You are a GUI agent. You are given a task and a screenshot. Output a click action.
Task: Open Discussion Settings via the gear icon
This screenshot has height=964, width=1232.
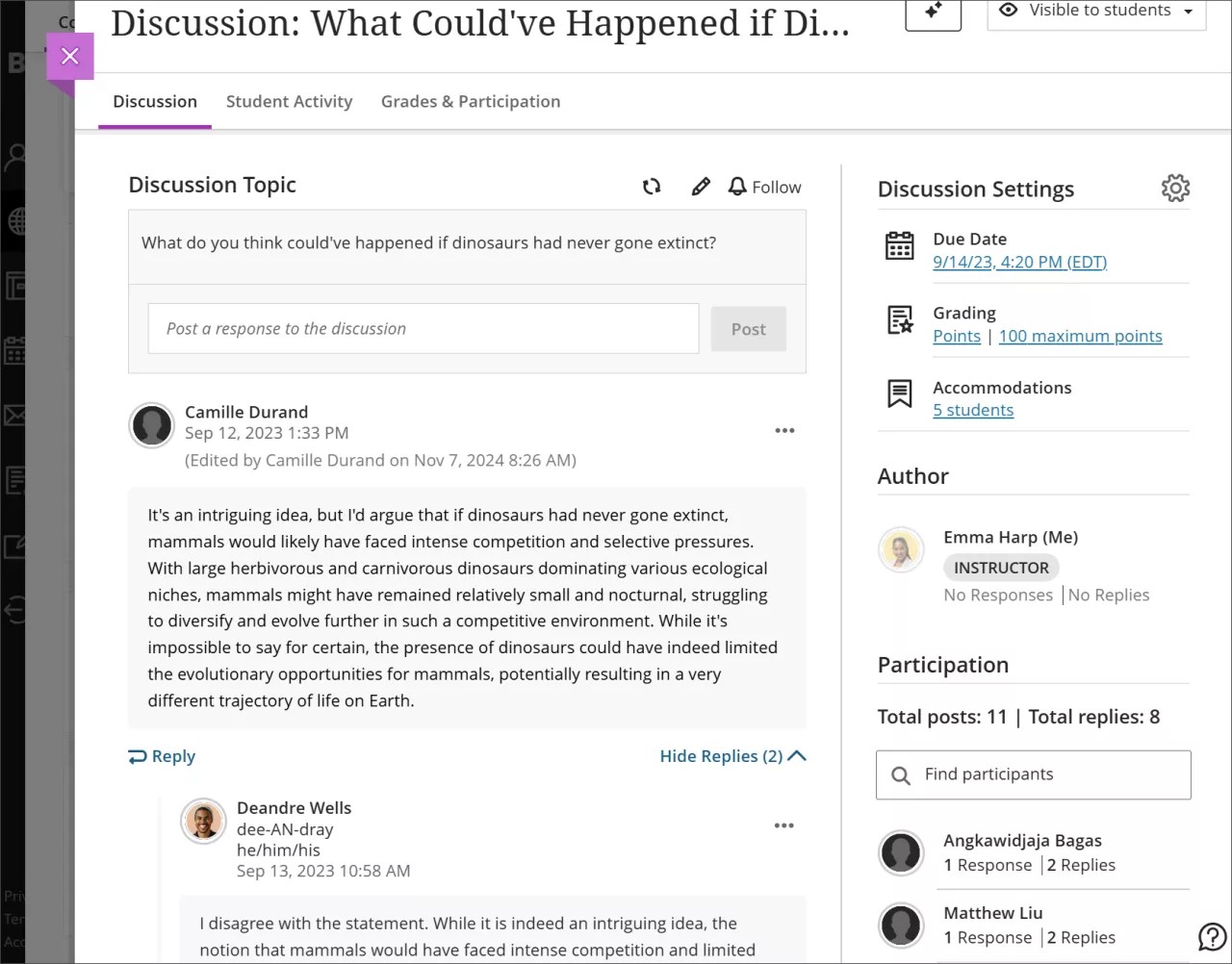click(x=1175, y=188)
